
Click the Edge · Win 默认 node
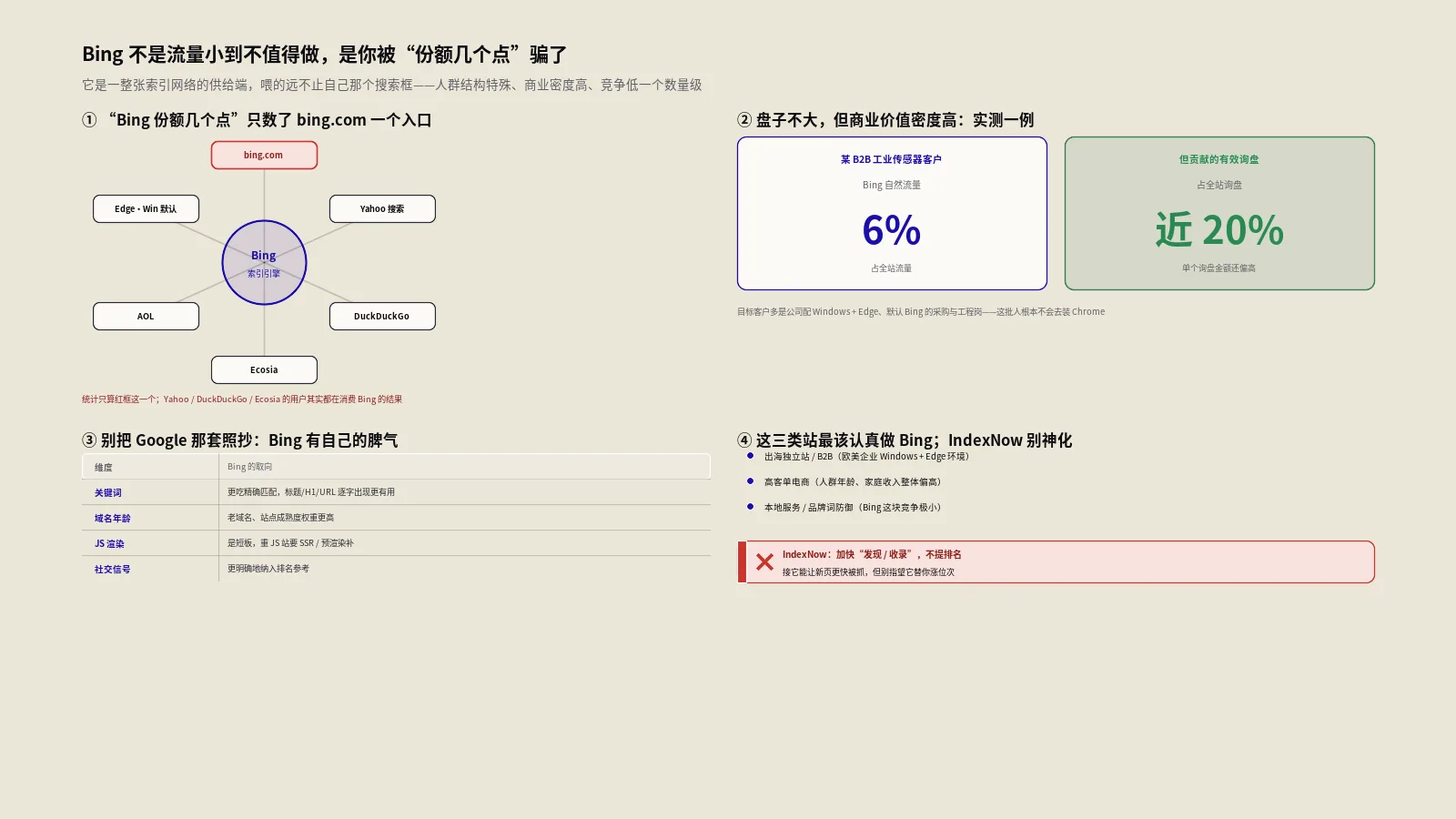146,208
